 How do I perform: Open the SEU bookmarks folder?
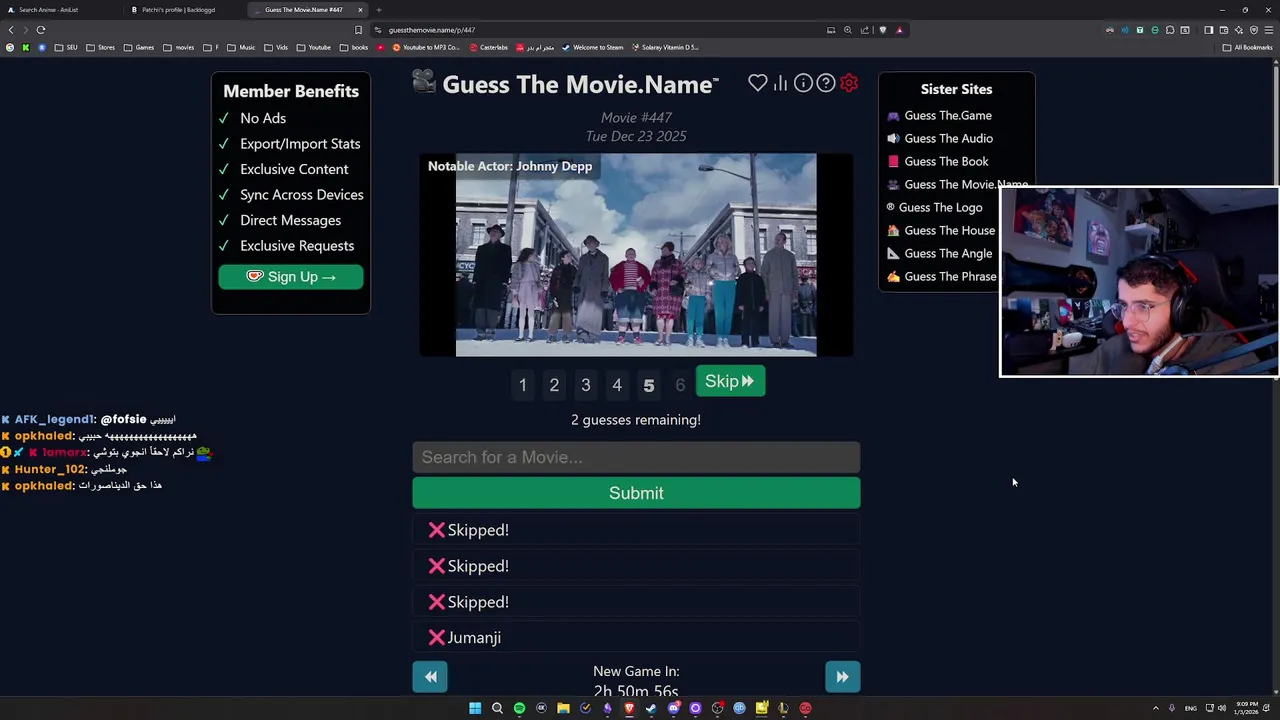pyautogui.click(x=66, y=47)
